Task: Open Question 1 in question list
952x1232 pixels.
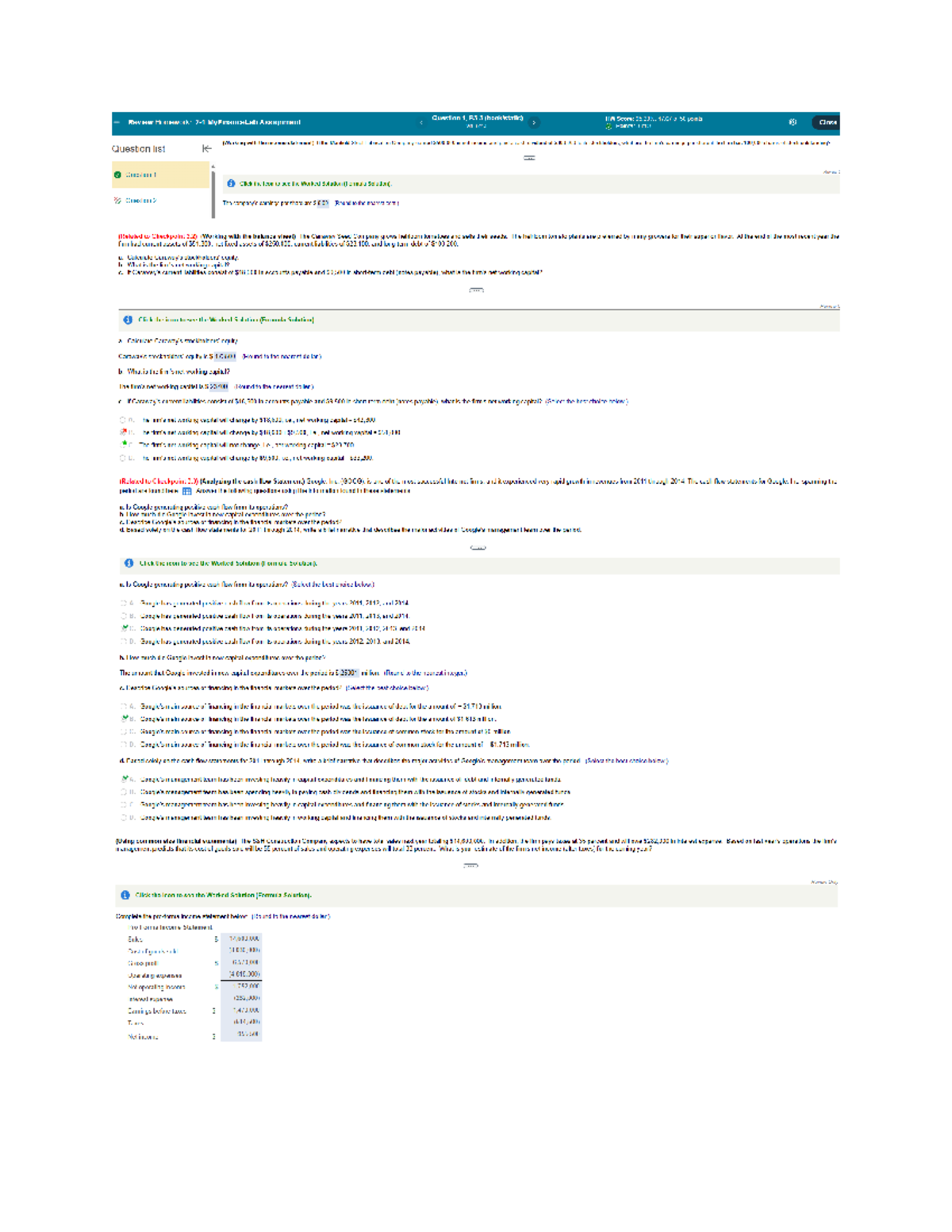Action: coord(142,175)
